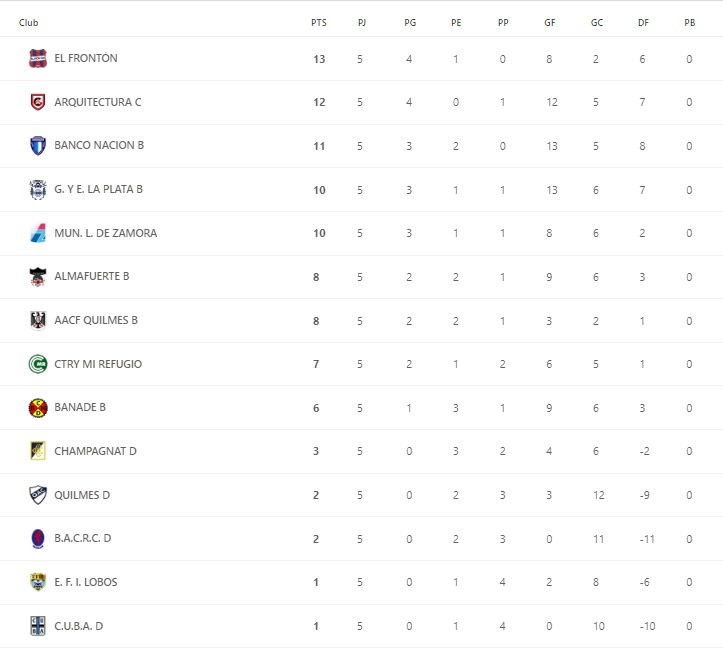723x650 pixels.
Task: Click the Almafuerte B club crest
Action: click(38, 277)
